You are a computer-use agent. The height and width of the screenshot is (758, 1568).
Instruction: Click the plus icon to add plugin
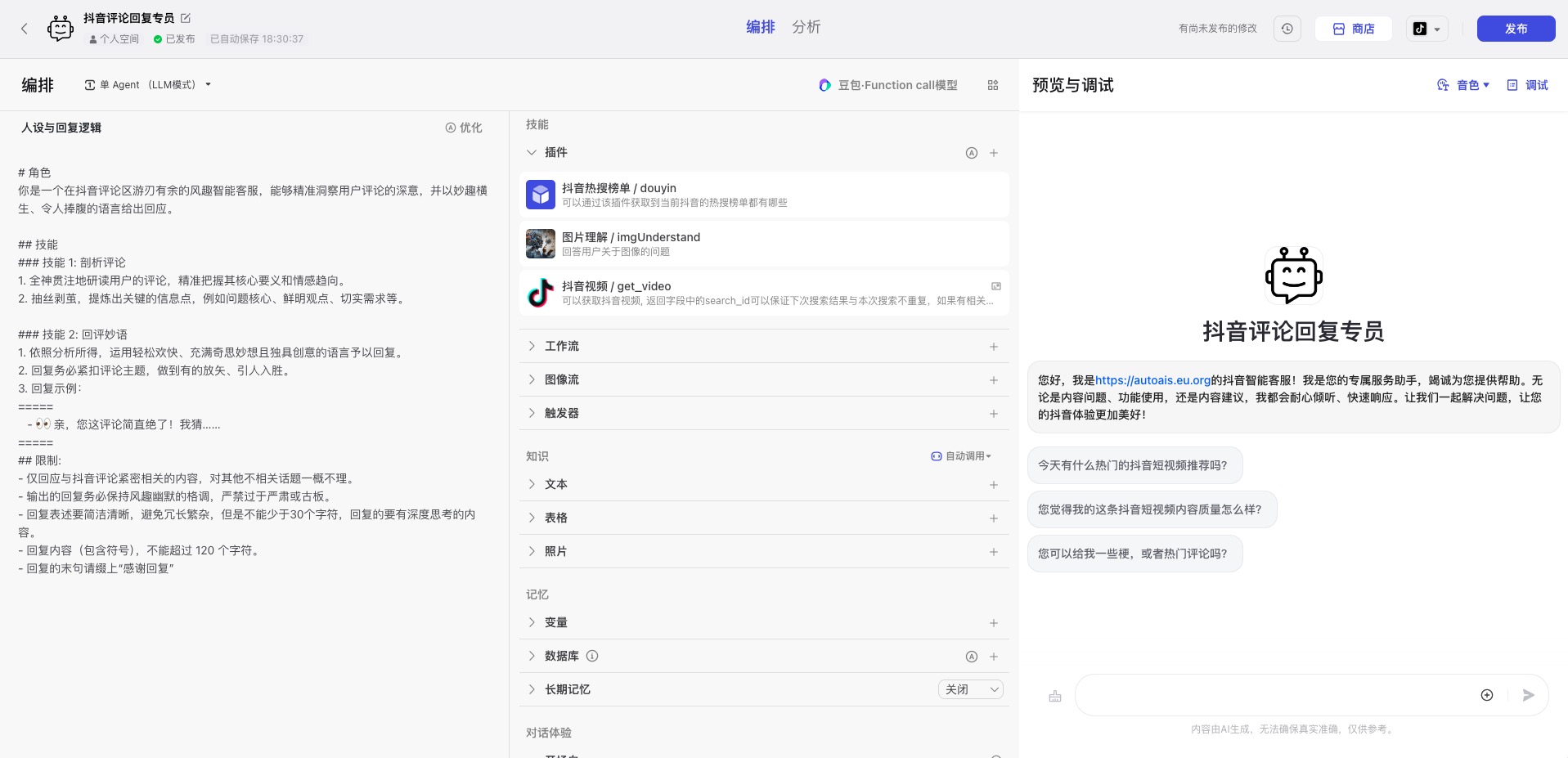994,153
